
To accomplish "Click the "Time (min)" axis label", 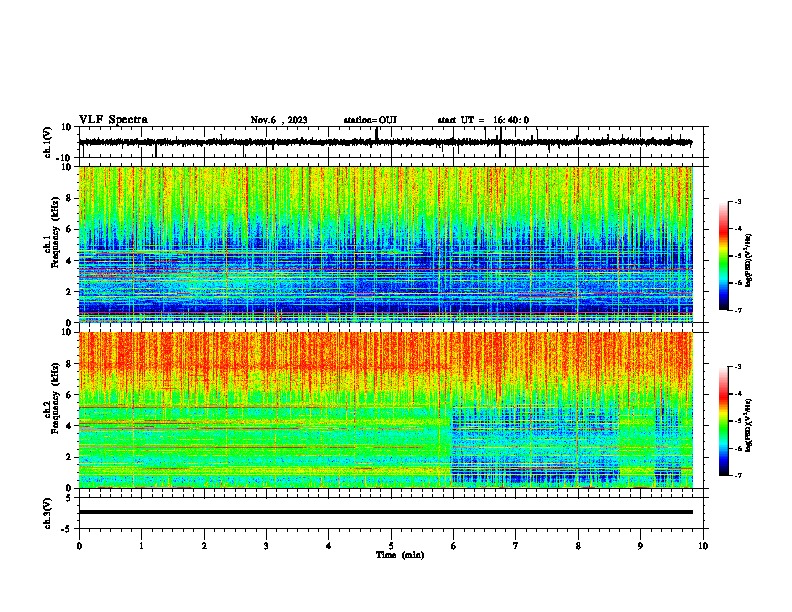I will click(400, 555).
